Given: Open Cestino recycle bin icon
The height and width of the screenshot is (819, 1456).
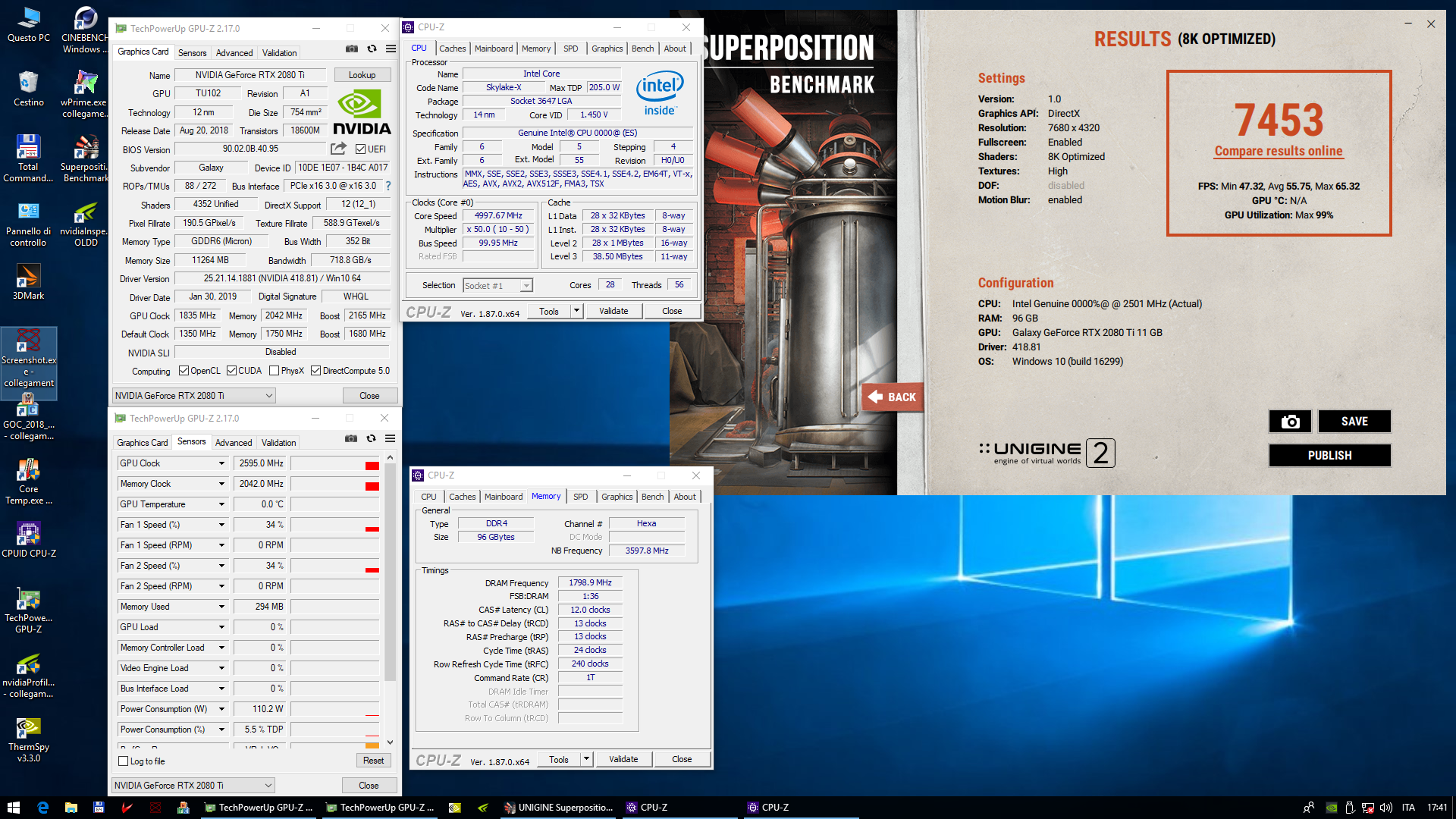Looking at the screenshot, I should coord(29,89).
